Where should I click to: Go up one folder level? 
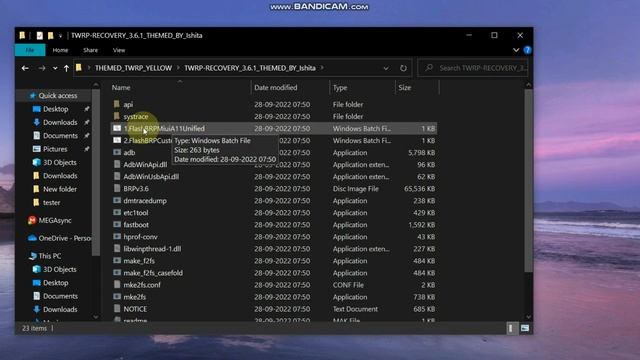(x=66, y=68)
